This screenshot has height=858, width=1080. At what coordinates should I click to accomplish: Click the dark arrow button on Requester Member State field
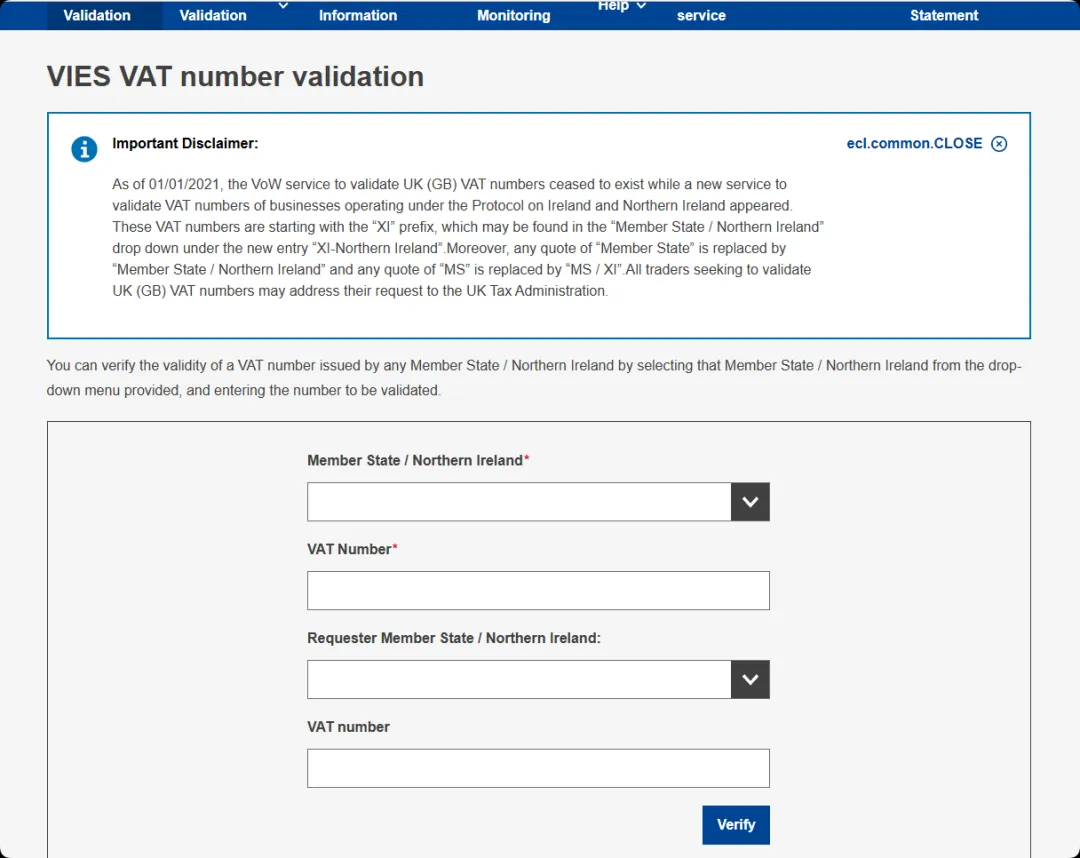click(750, 680)
